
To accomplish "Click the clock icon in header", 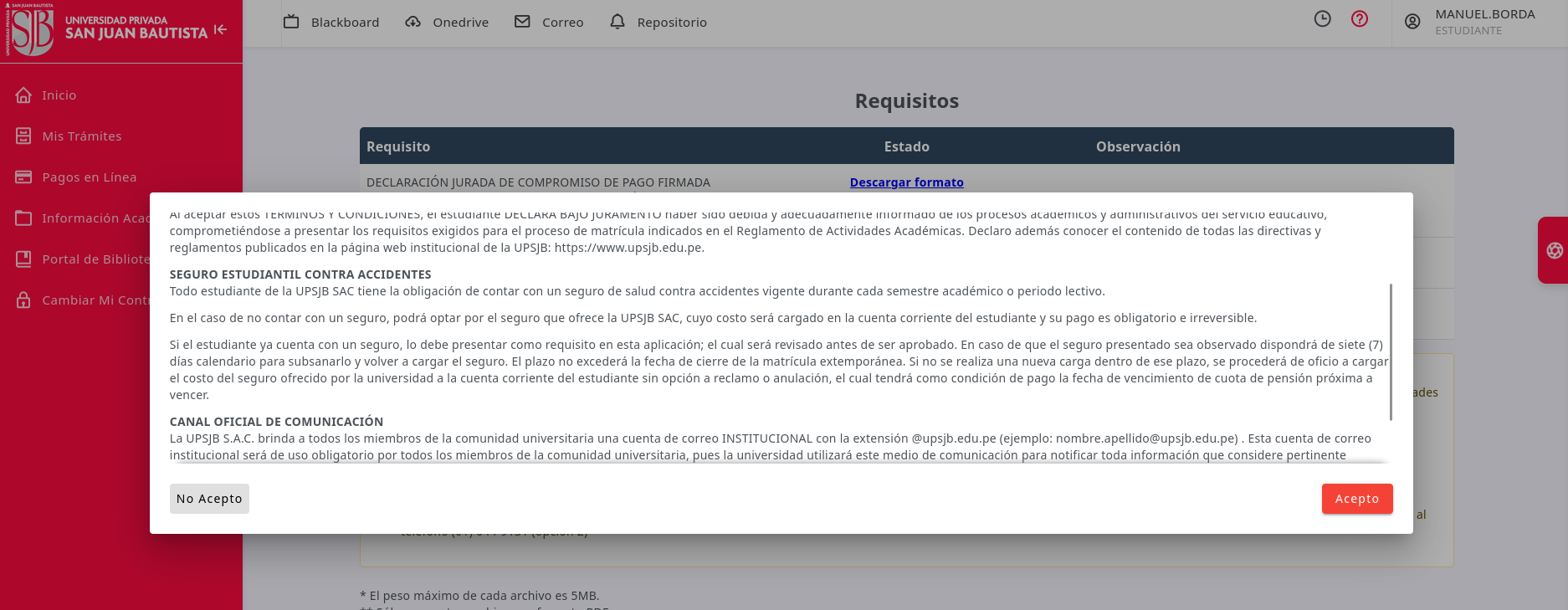I will point(1322,18).
